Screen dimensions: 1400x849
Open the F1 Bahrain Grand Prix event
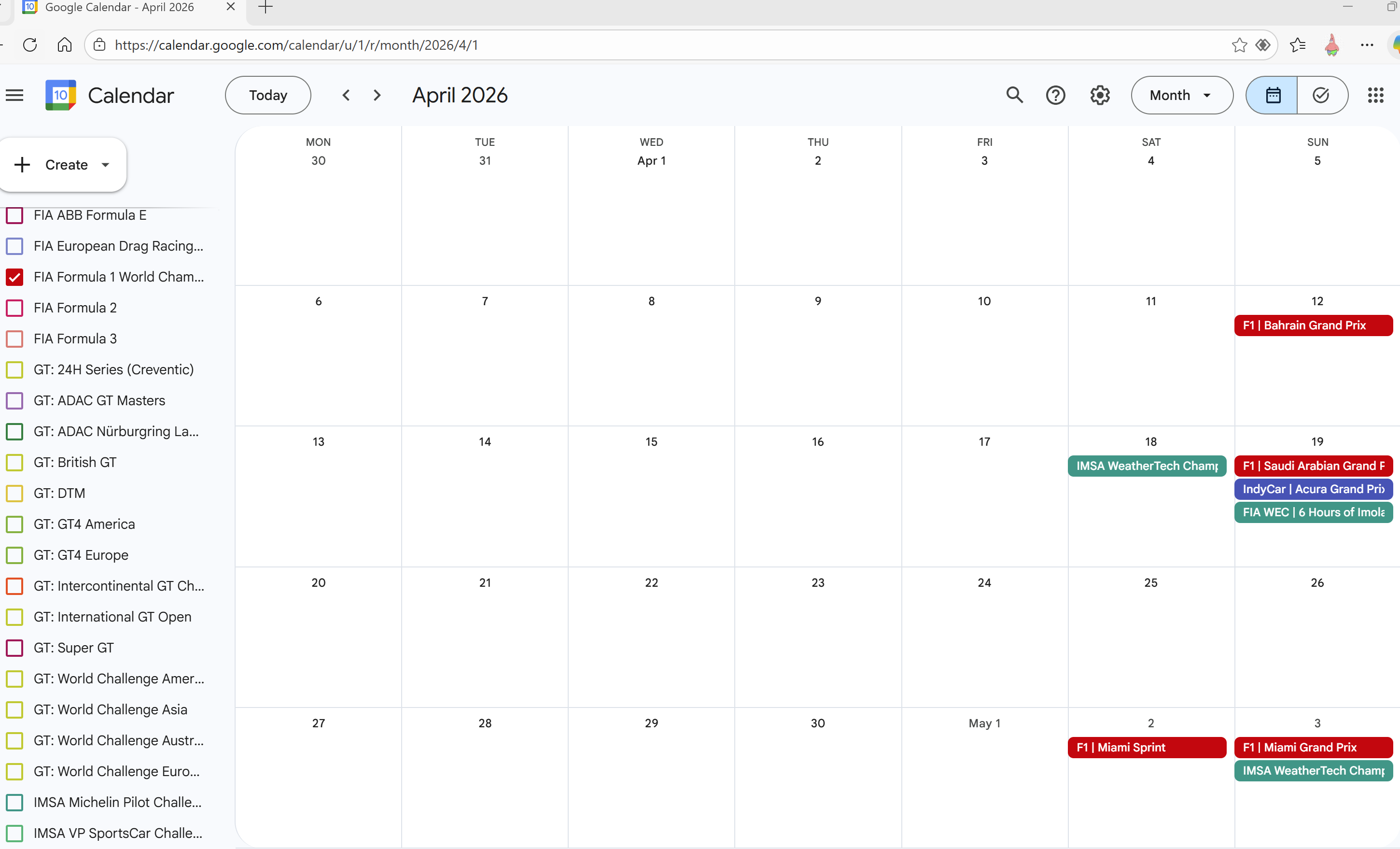click(x=1313, y=325)
